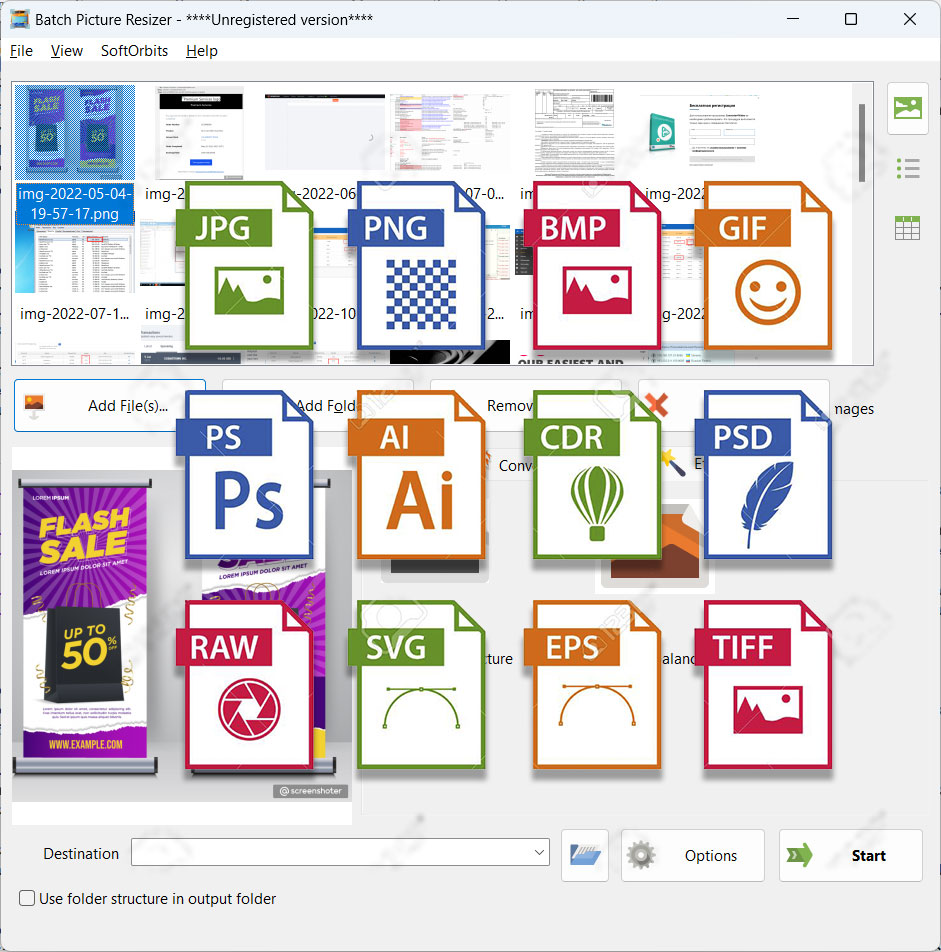
Task: Click the Start button
Action: coord(851,855)
